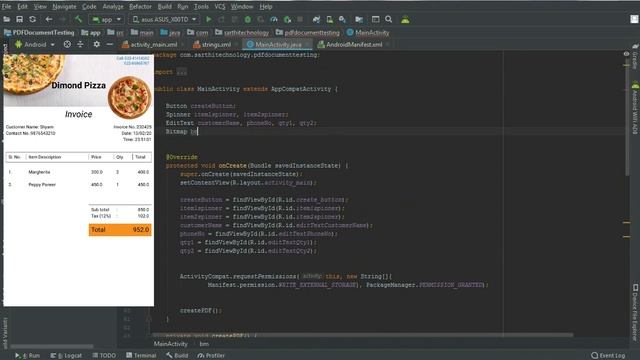Viewport: 640px width, 360px height.
Task: Click the green Run app play icon
Action: point(209,19)
